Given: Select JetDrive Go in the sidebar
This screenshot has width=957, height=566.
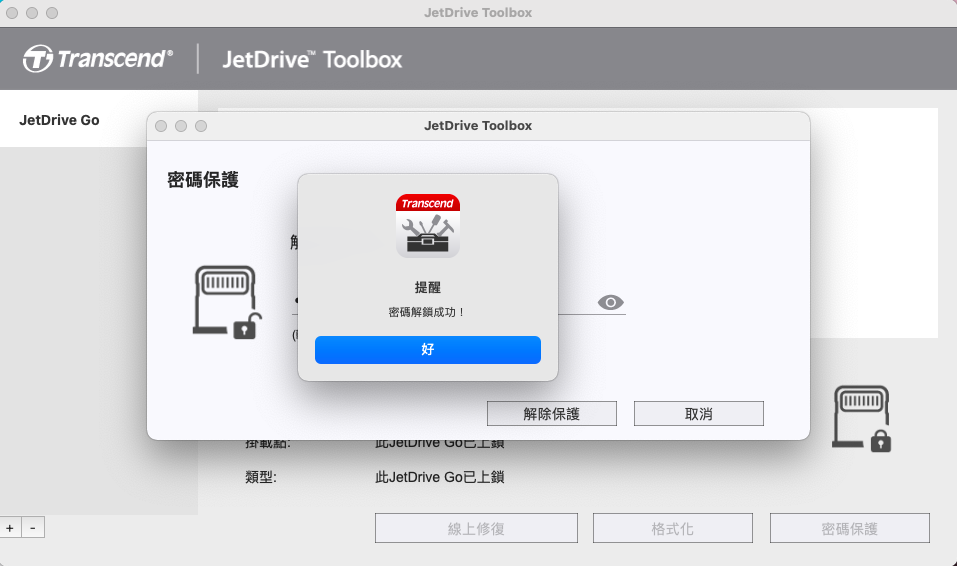Looking at the screenshot, I should click(x=59, y=120).
